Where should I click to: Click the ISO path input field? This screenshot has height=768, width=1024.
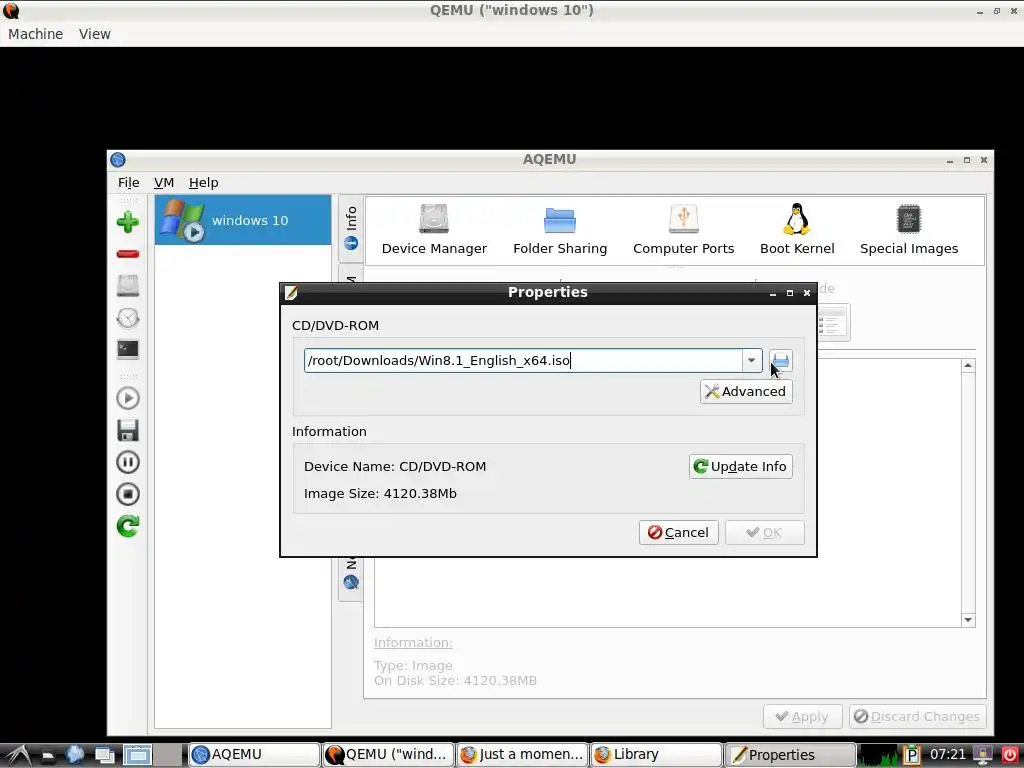click(x=523, y=360)
